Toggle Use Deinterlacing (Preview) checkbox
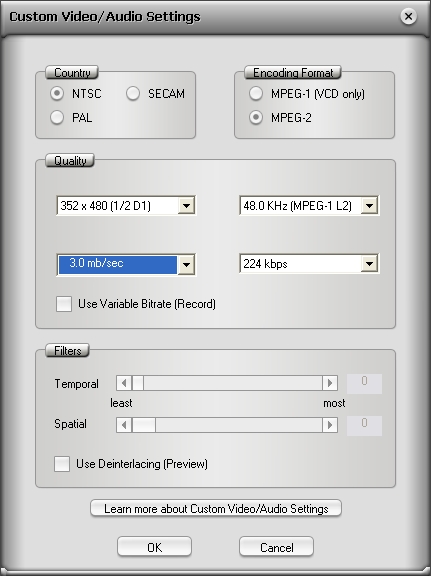 tap(62, 464)
